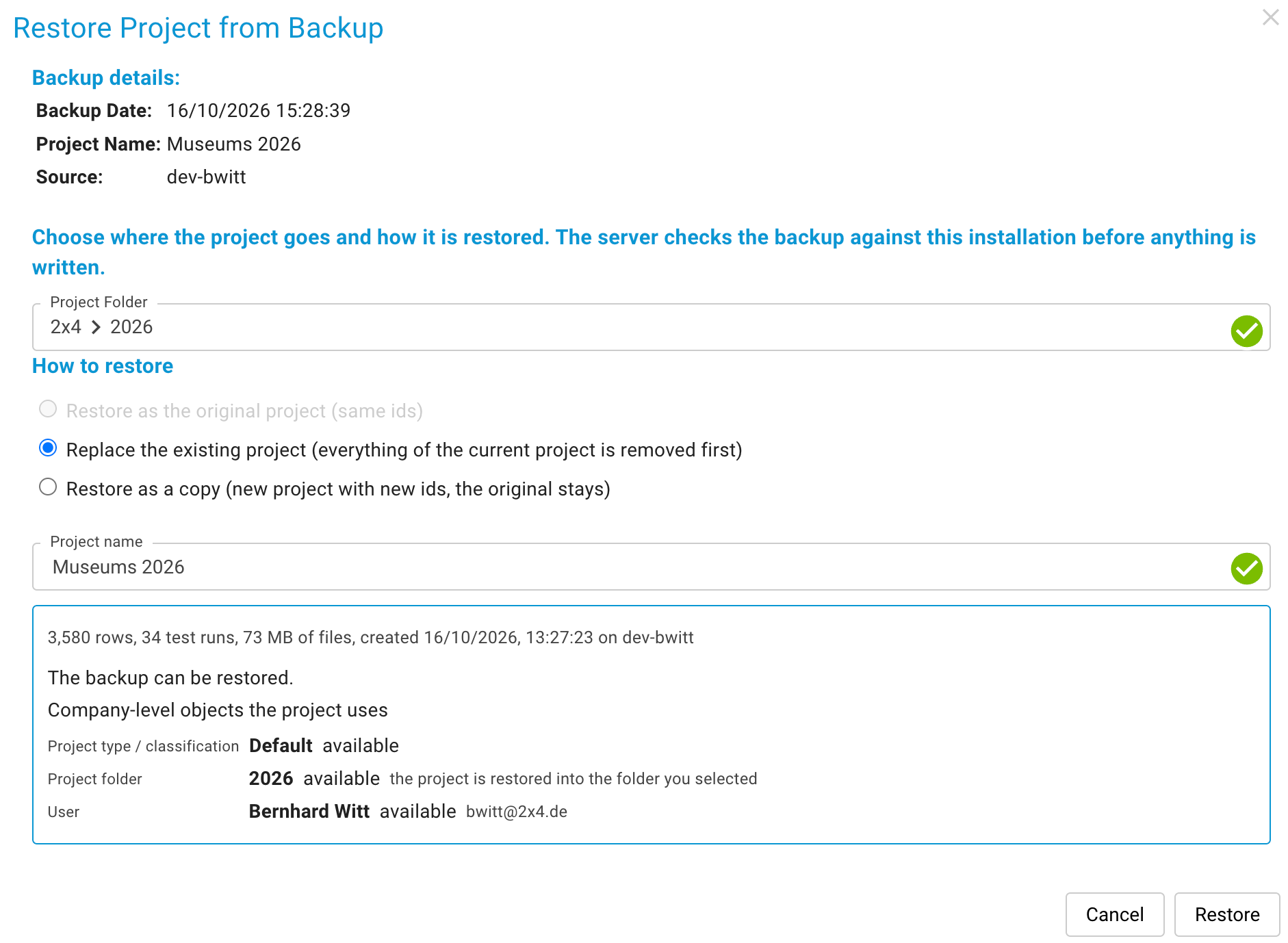
Task: Click the user name 'Bernhard Witt'
Action: [x=309, y=812]
